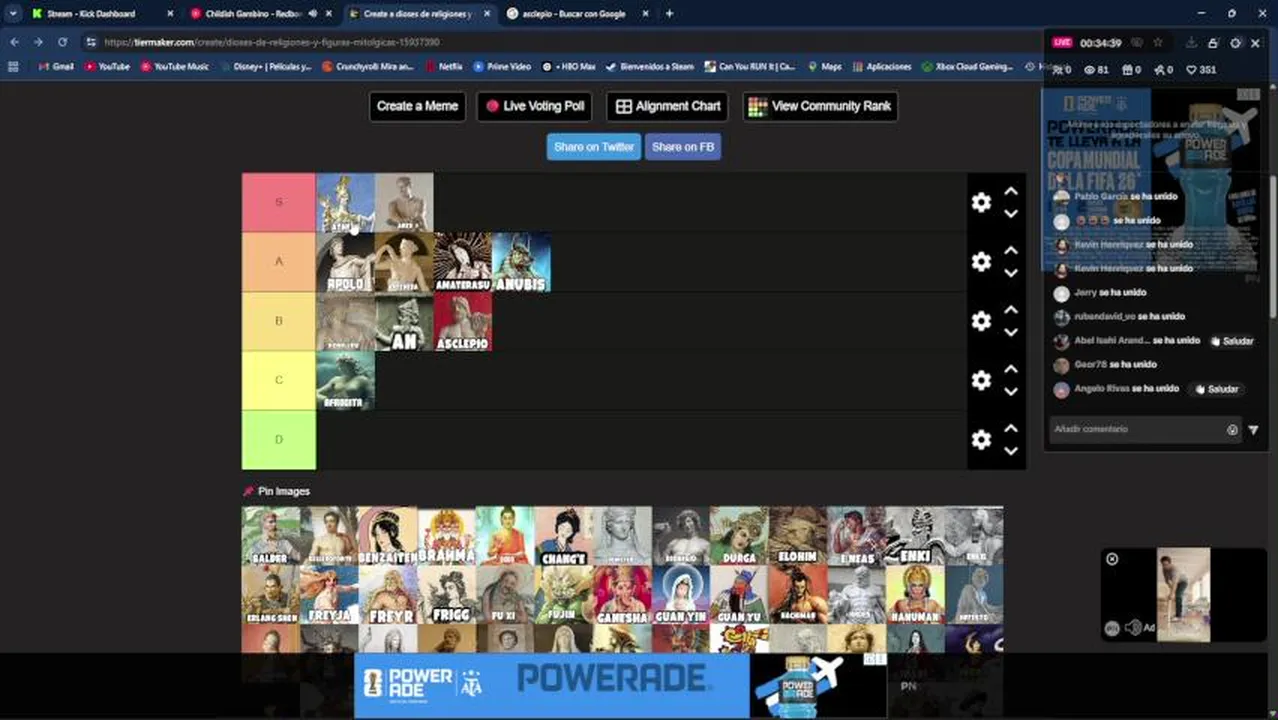1278x720 pixels.
Task: Open Prime Video bookmark
Action: click(x=501, y=67)
